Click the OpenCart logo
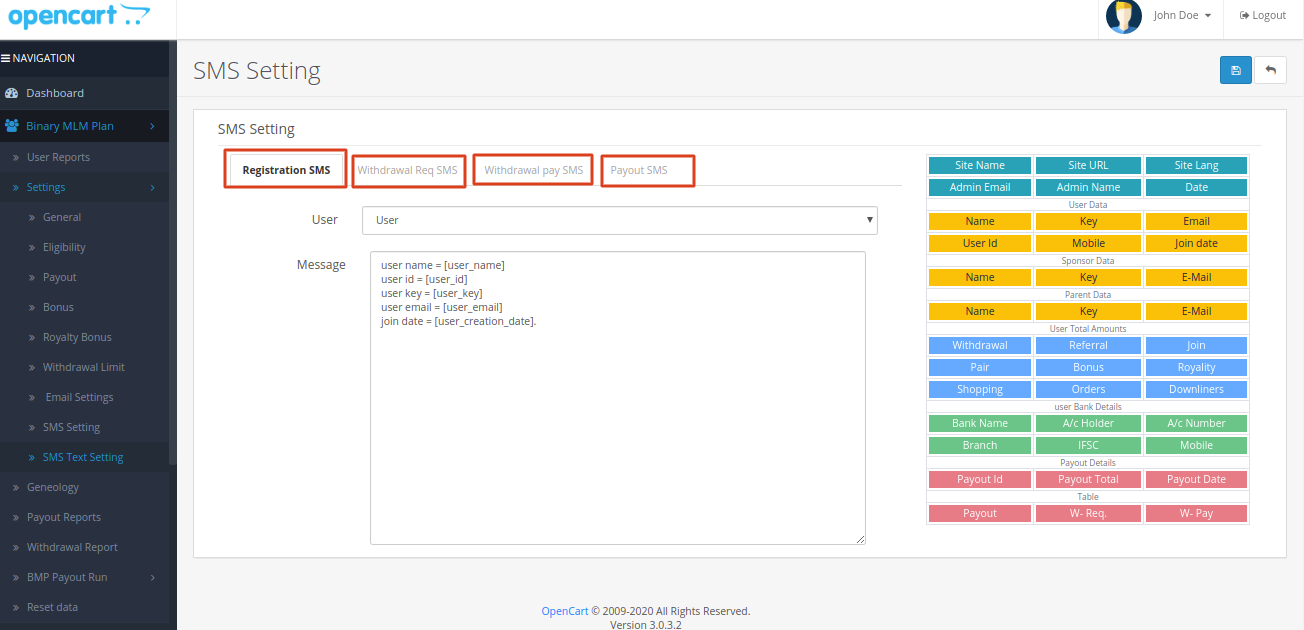The width and height of the screenshot is (1304, 630). click(x=79, y=17)
